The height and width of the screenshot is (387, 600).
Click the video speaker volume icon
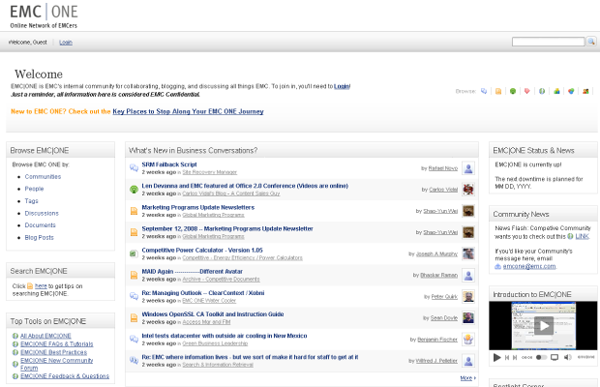coord(567,357)
